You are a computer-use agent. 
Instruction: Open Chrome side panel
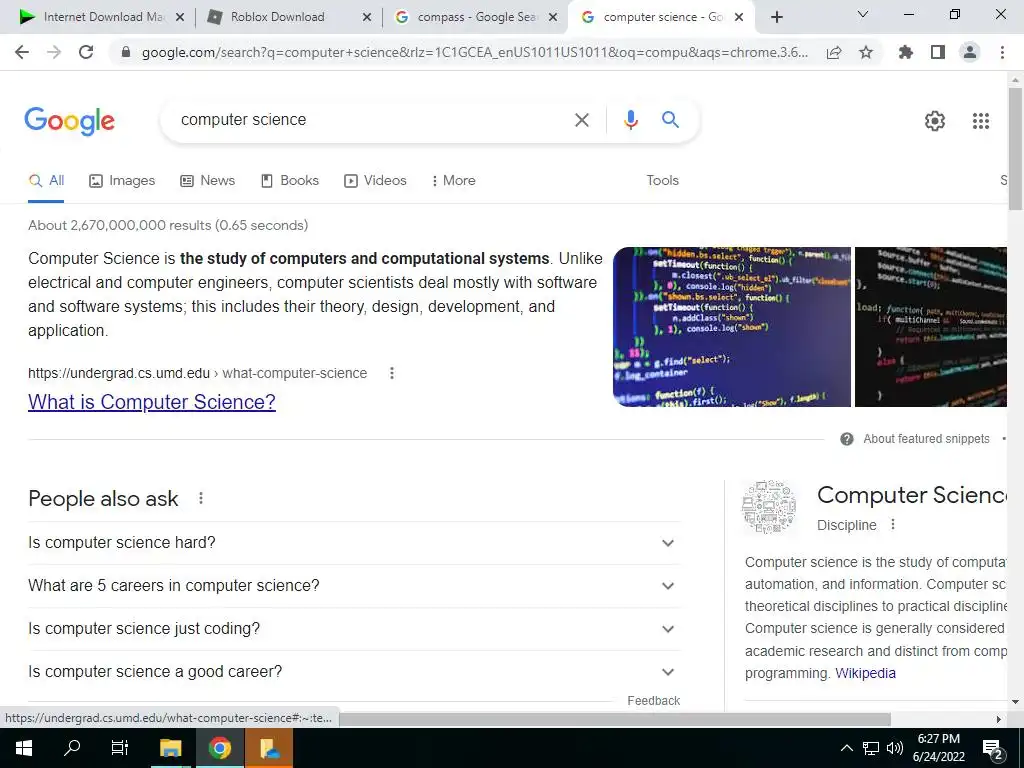pyautogui.click(x=938, y=52)
